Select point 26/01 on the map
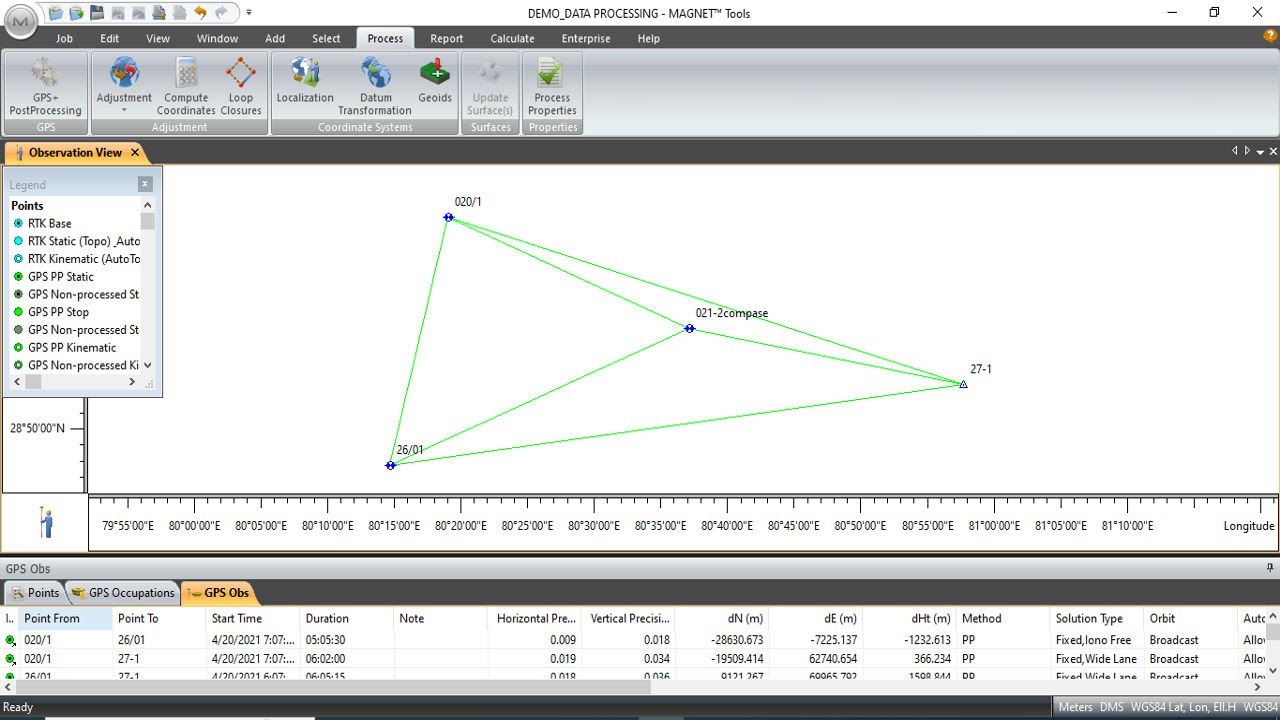The width and height of the screenshot is (1280, 720). click(x=391, y=465)
